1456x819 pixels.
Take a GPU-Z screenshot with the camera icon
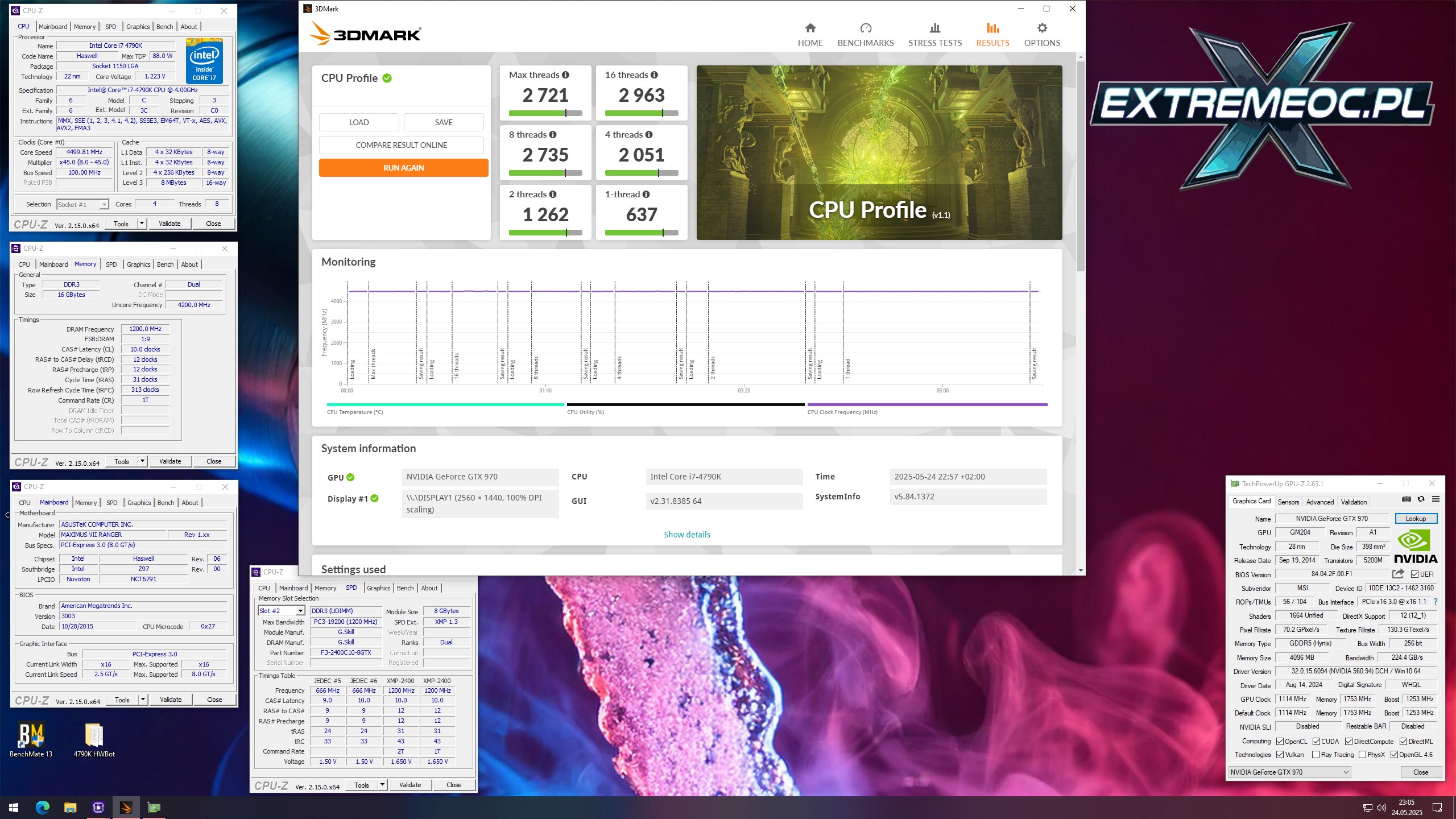click(x=1407, y=499)
